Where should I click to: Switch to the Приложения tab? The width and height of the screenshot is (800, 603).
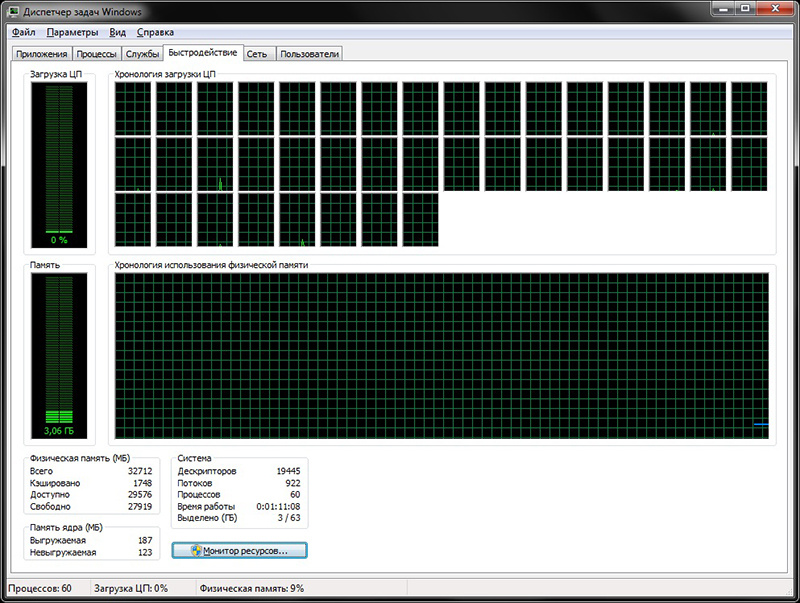tap(42, 54)
